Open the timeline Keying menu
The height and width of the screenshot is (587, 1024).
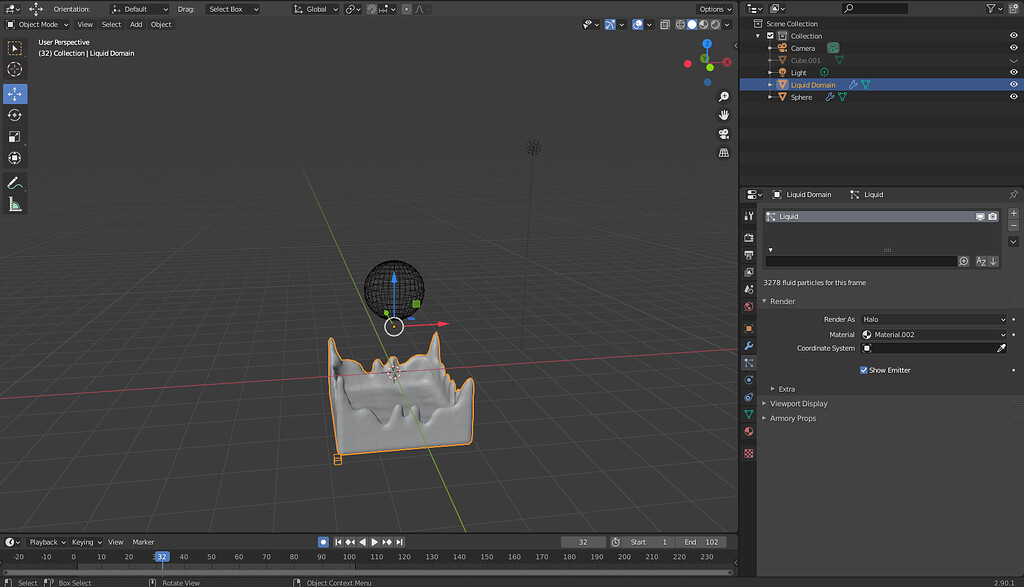tap(86, 543)
